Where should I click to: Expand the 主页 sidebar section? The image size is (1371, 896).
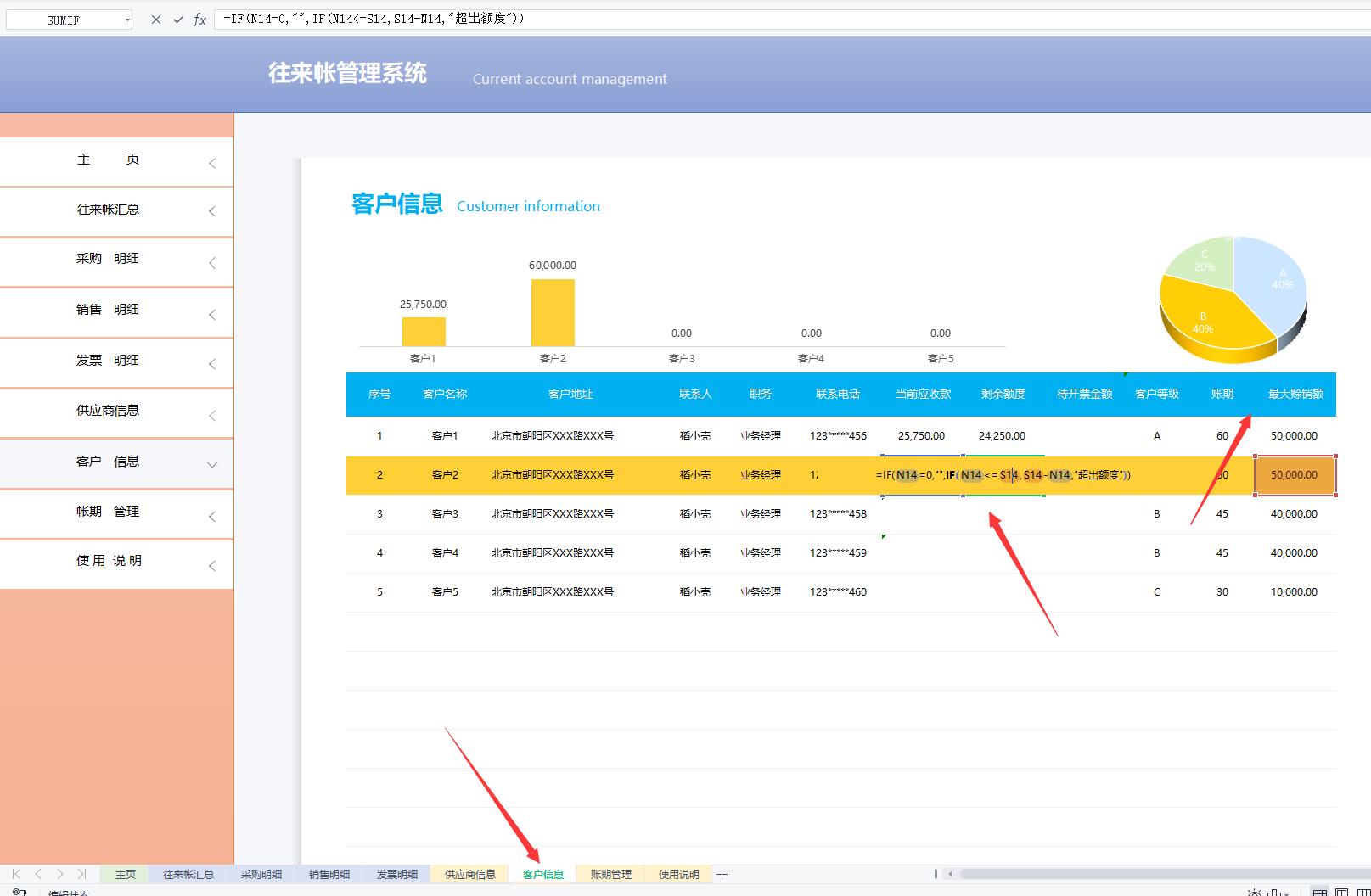click(x=211, y=161)
